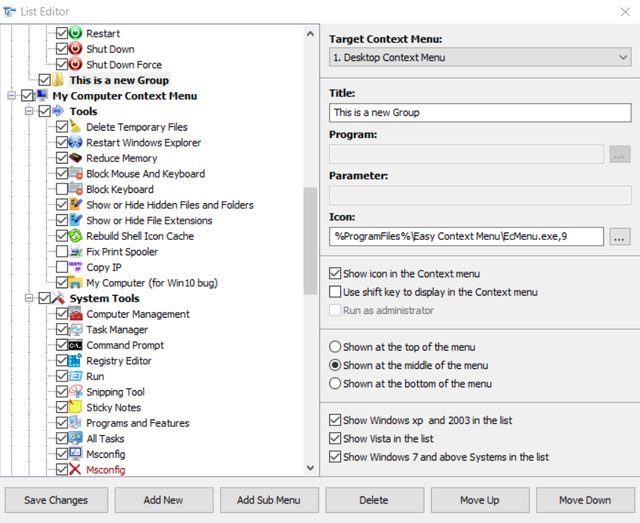Click the Registry Editor blue cubes icon
The image size is (640, 523).
click(x=75, y=361)
